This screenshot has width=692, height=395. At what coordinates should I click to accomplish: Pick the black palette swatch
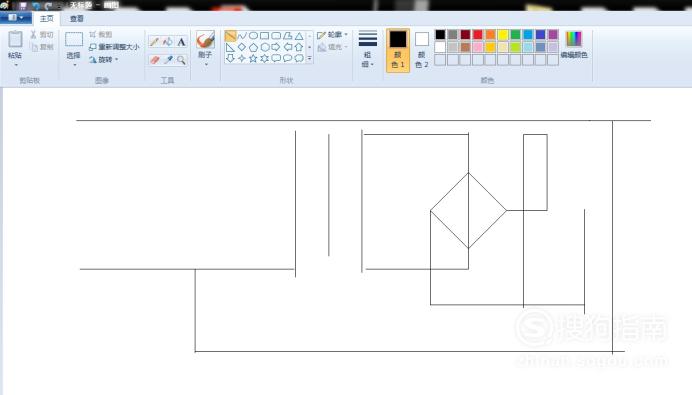pyautogui.click(x=440, y=34)
